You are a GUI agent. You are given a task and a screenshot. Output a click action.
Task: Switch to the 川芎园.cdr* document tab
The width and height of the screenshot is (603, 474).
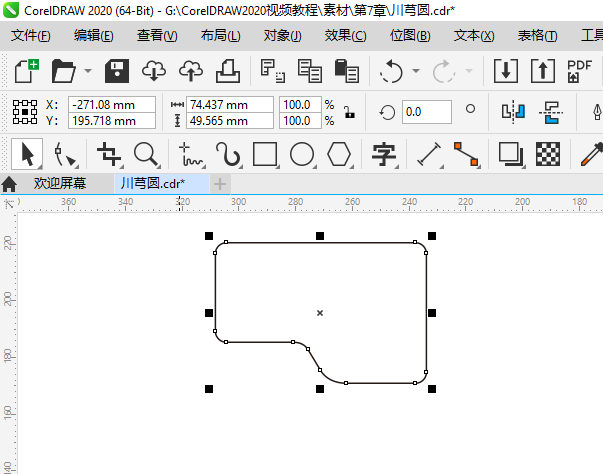(162, 183)
